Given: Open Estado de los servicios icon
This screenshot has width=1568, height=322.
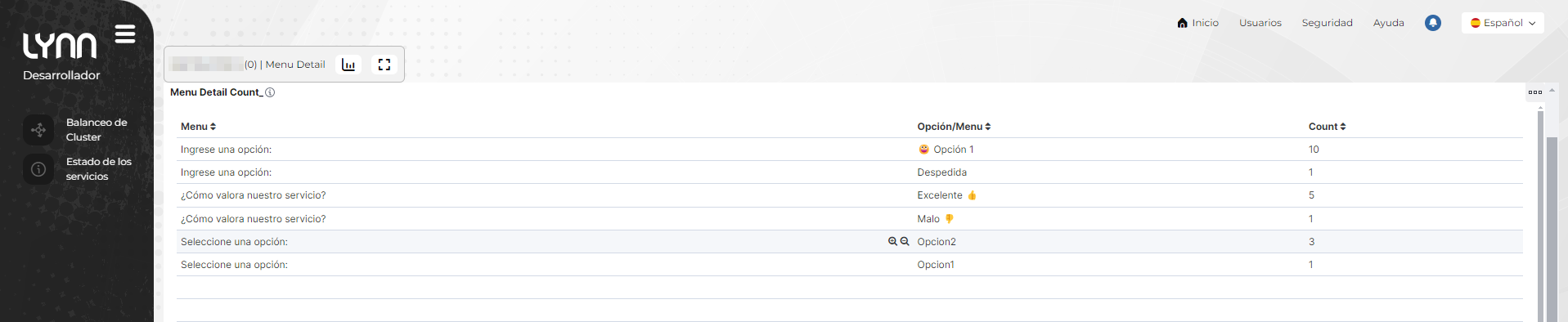Looking at the screenshot, I should [x=38, y=169].
